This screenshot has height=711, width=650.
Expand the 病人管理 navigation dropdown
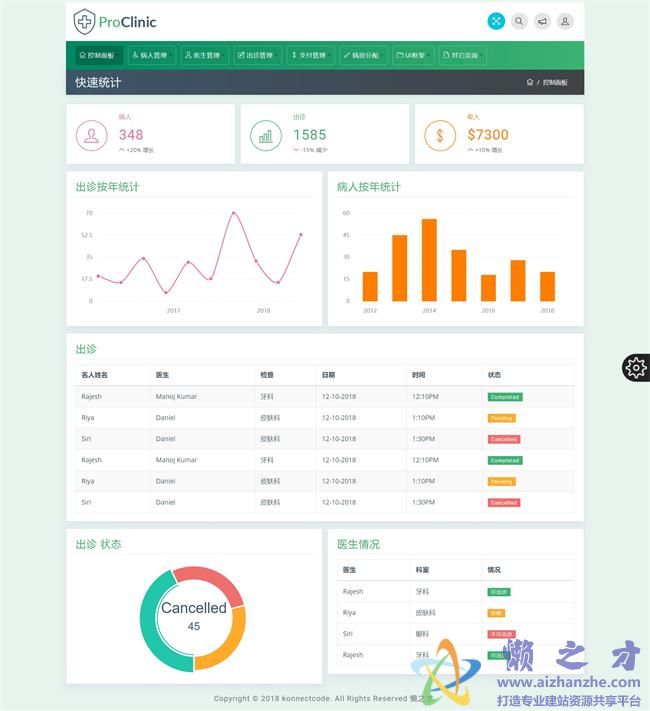click(152, 56)
